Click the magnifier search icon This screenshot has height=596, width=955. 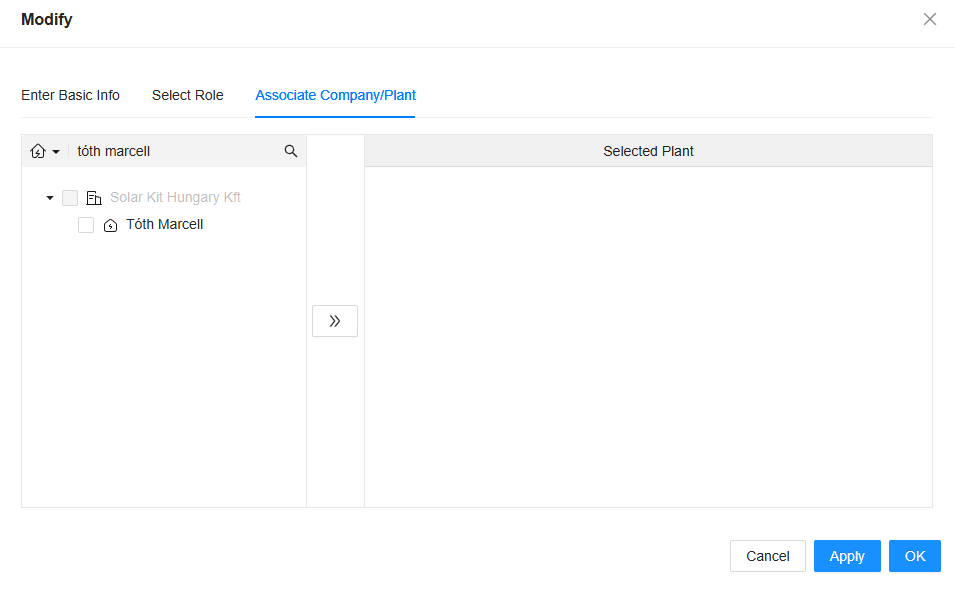click(x=291, y=151)
